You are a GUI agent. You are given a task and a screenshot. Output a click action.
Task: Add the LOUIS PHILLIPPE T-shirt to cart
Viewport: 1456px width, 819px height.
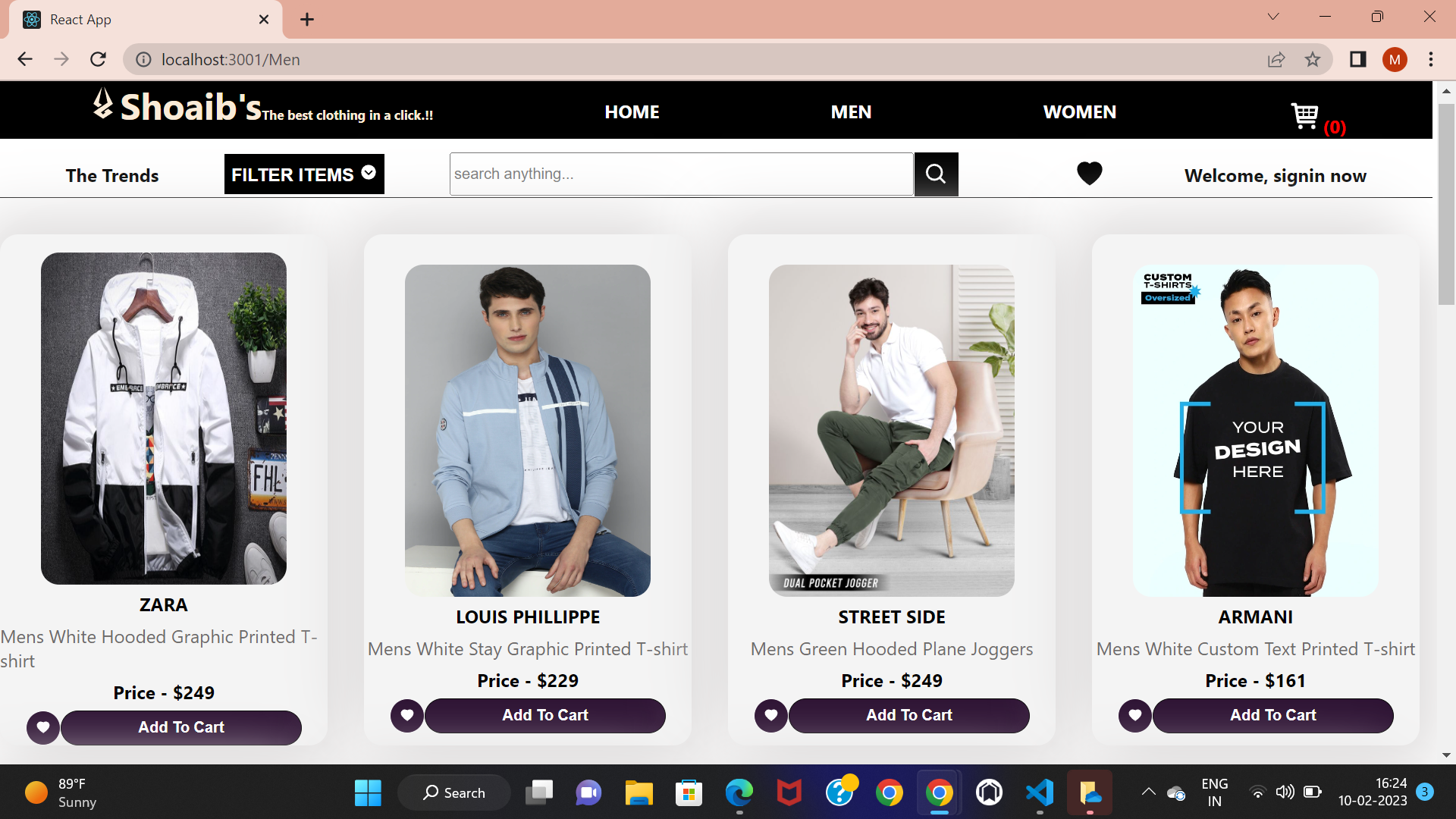[x=545, y=715]
